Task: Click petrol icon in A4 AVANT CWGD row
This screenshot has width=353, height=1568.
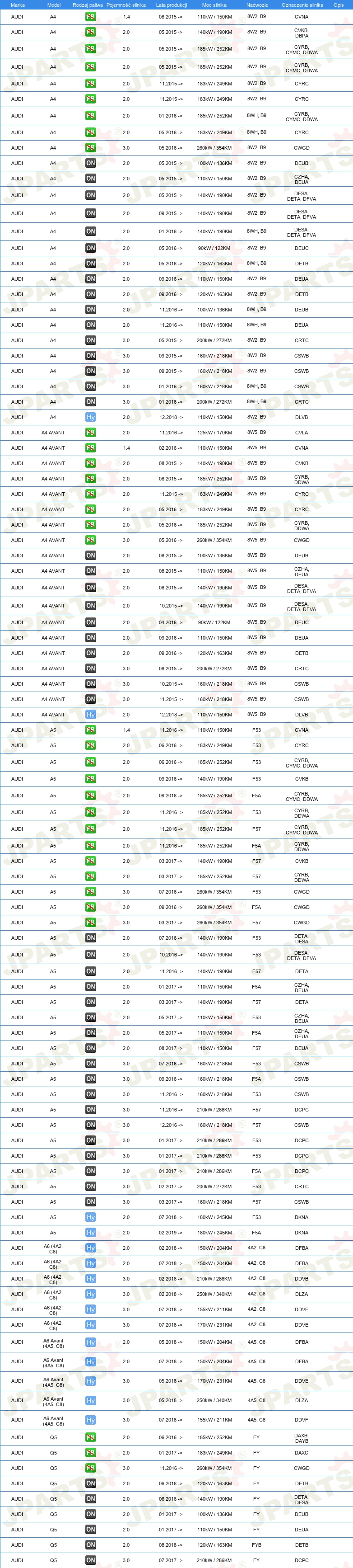Action: tap(91, 540)
